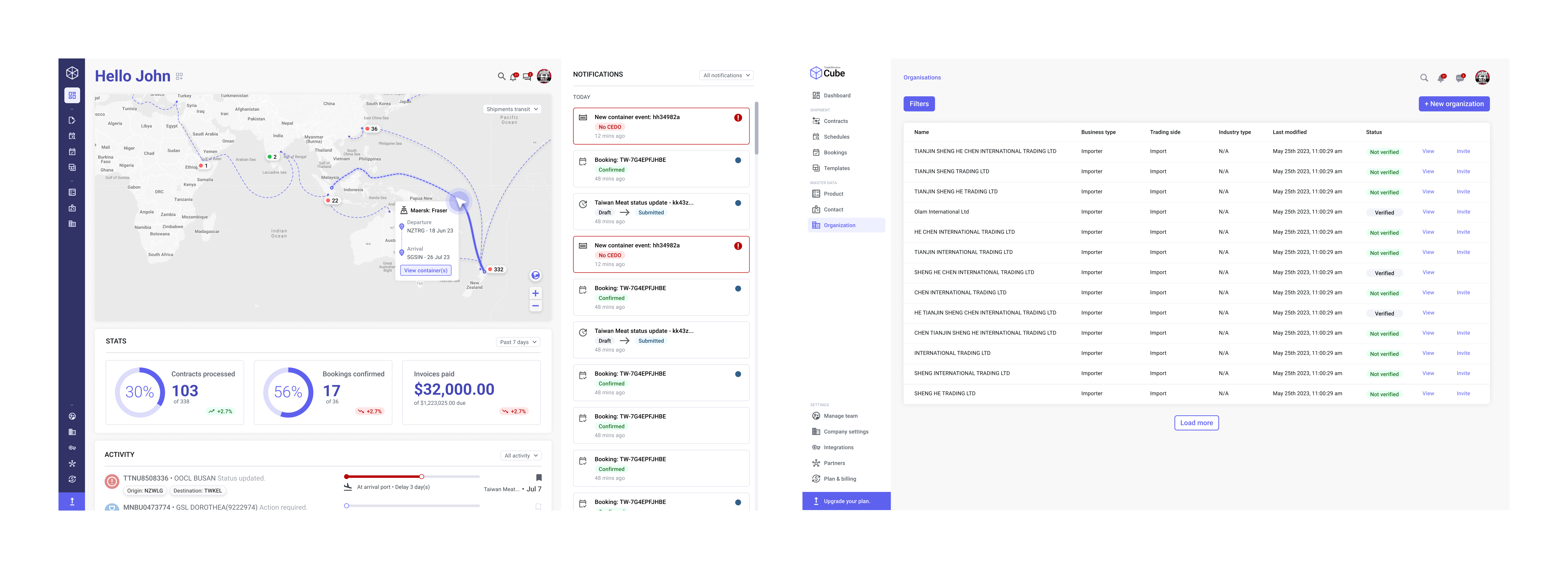
Task: Click cube logo atop collapsed dashboard sidebar
Action: coord(72,73)
